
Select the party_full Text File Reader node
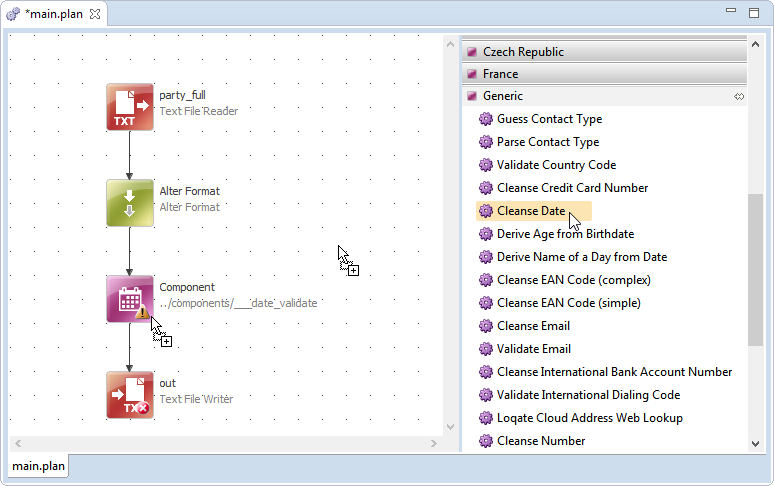coord(130,107)
